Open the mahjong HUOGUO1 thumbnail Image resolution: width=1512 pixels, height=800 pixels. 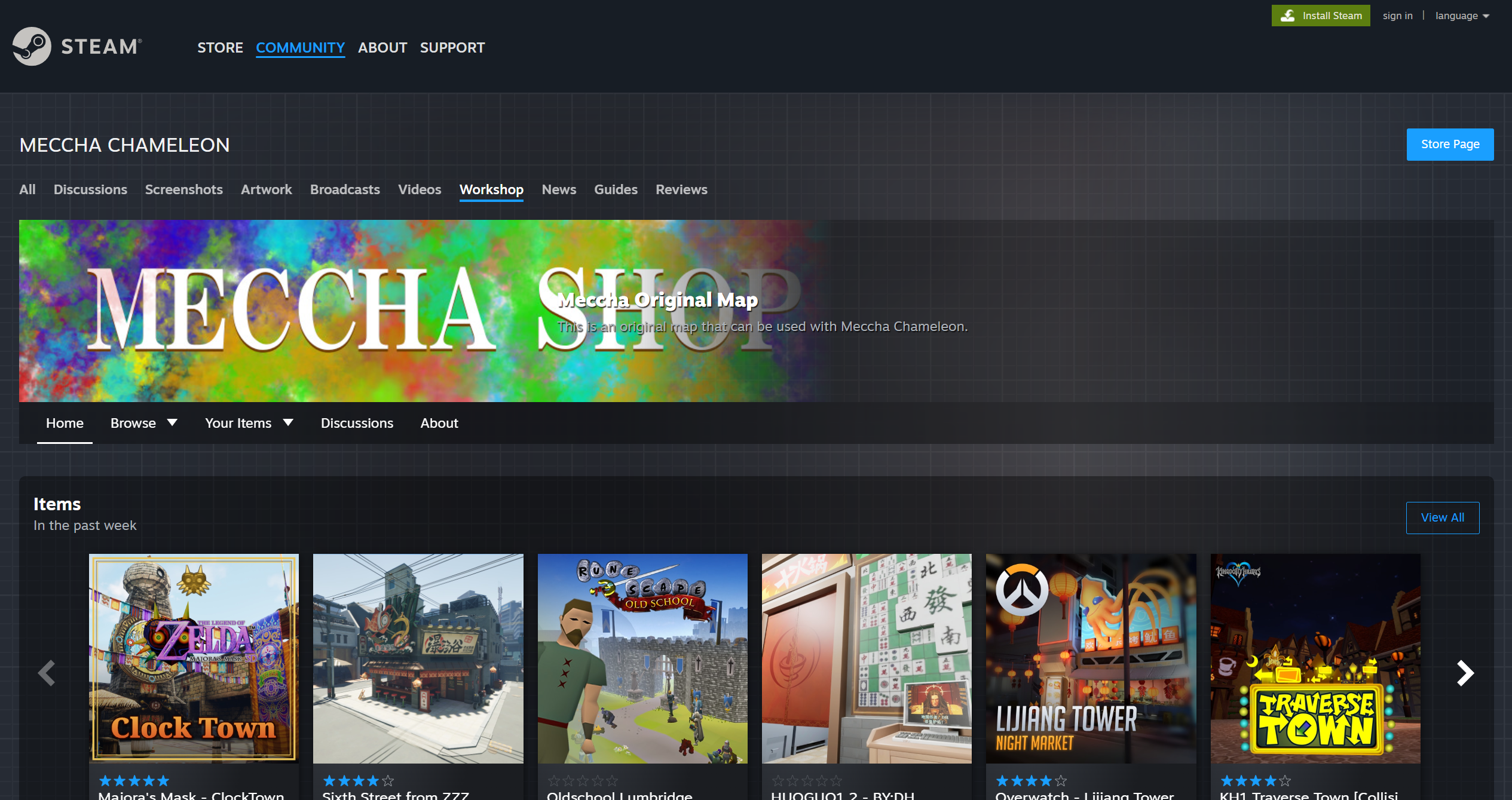pyautogui.click(x=867, y=658)
